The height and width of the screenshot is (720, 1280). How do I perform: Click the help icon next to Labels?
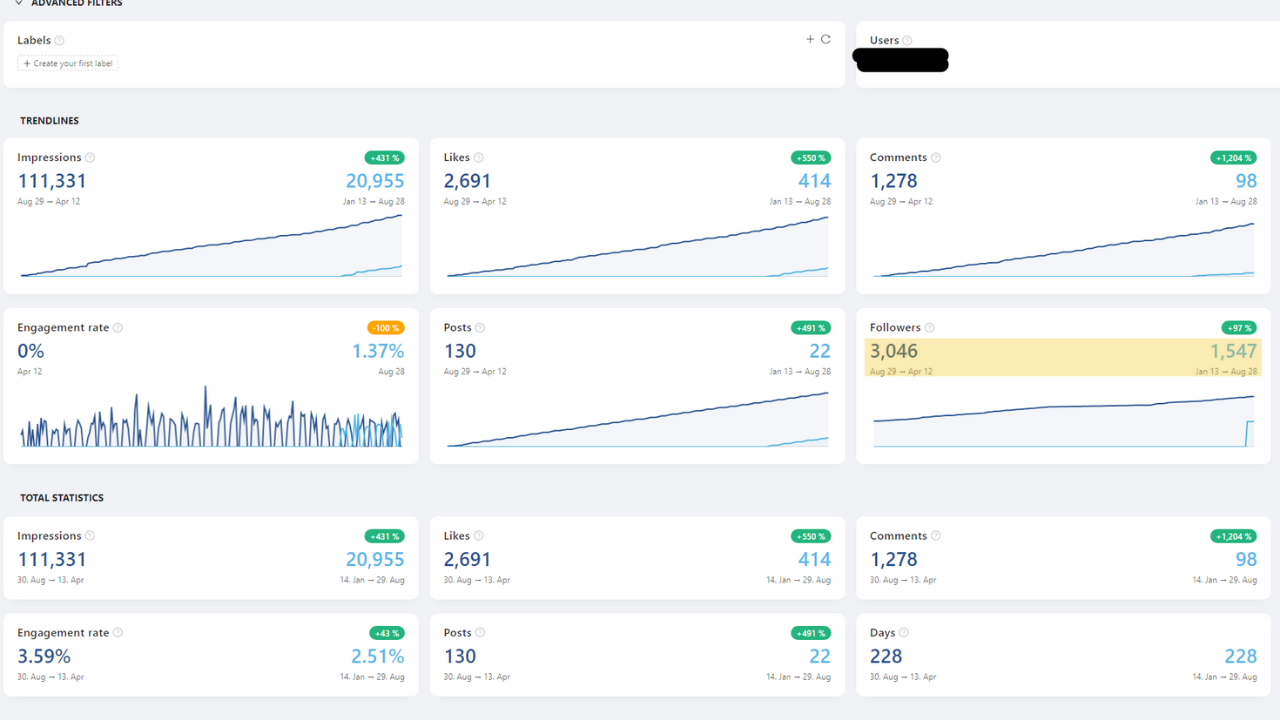[59, 41]
